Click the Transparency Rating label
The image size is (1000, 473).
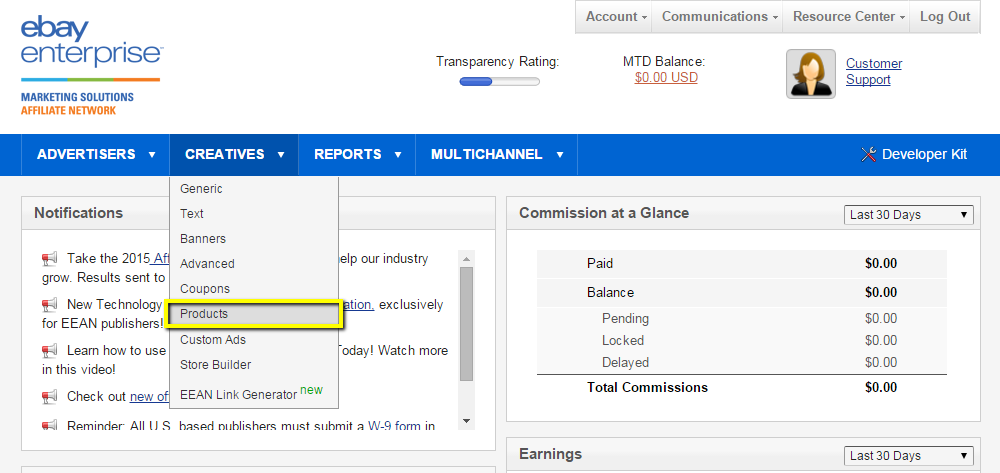coord(497,62)
